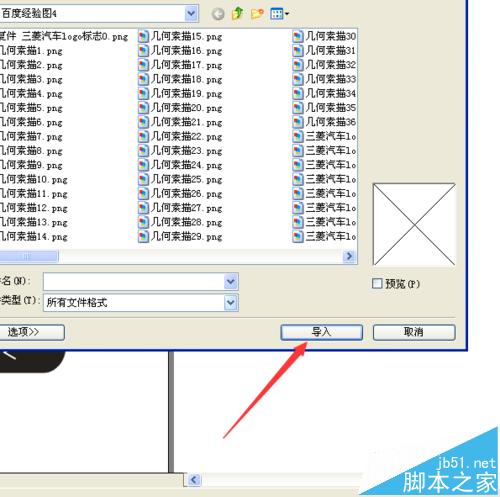Click the file name input field
Image resolution: width=500 pixels, height=497 pixels.
[x=134, y=282]
